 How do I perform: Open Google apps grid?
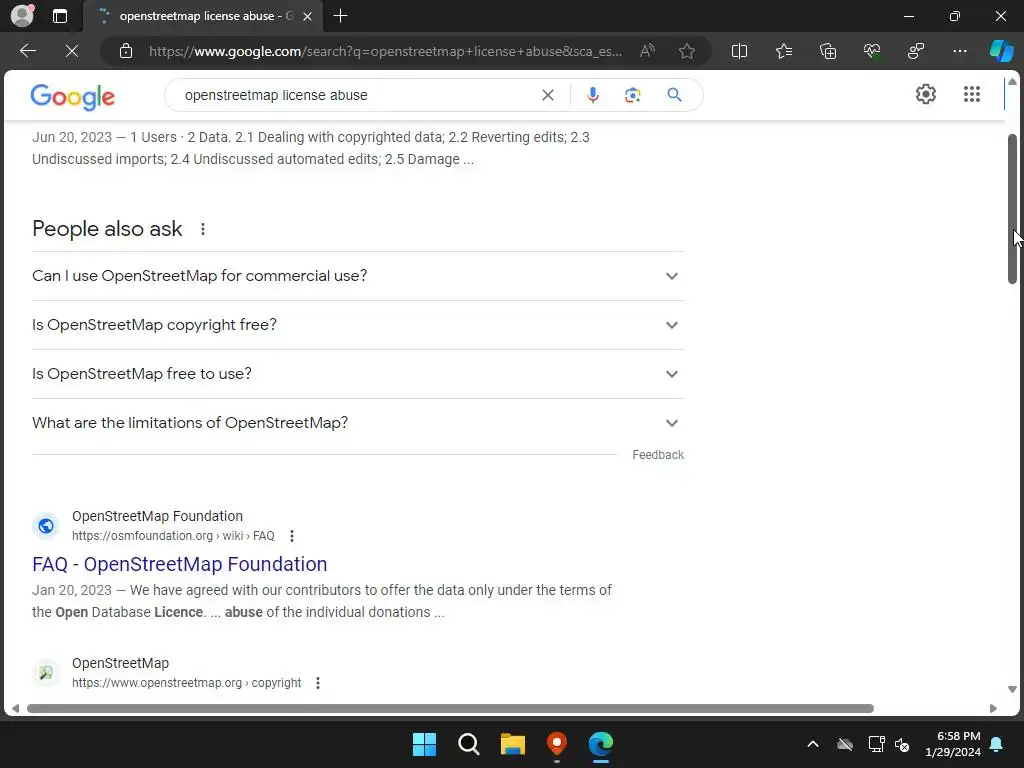click(x=972, y=95)
